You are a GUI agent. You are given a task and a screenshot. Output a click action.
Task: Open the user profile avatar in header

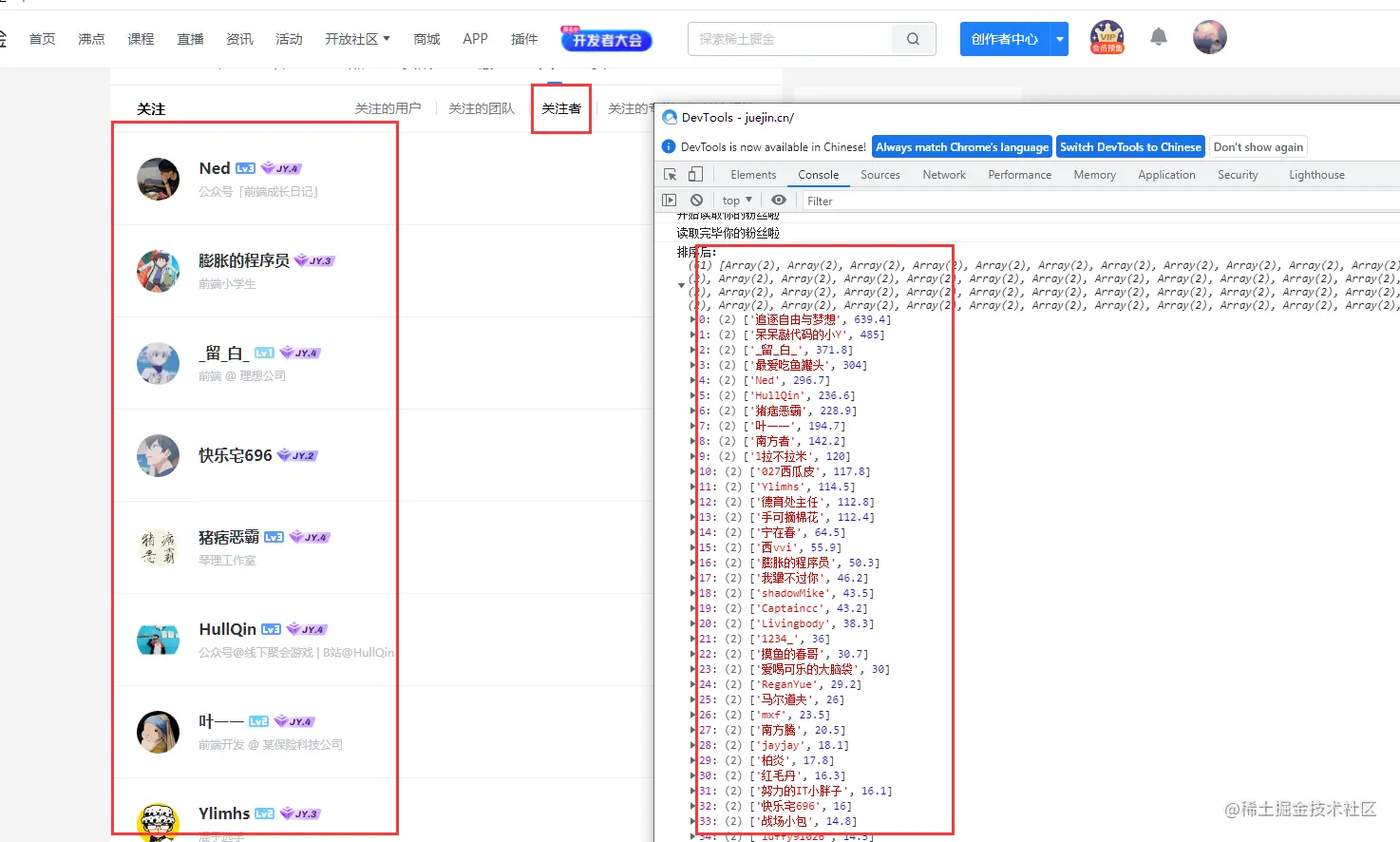[1209, 37]
